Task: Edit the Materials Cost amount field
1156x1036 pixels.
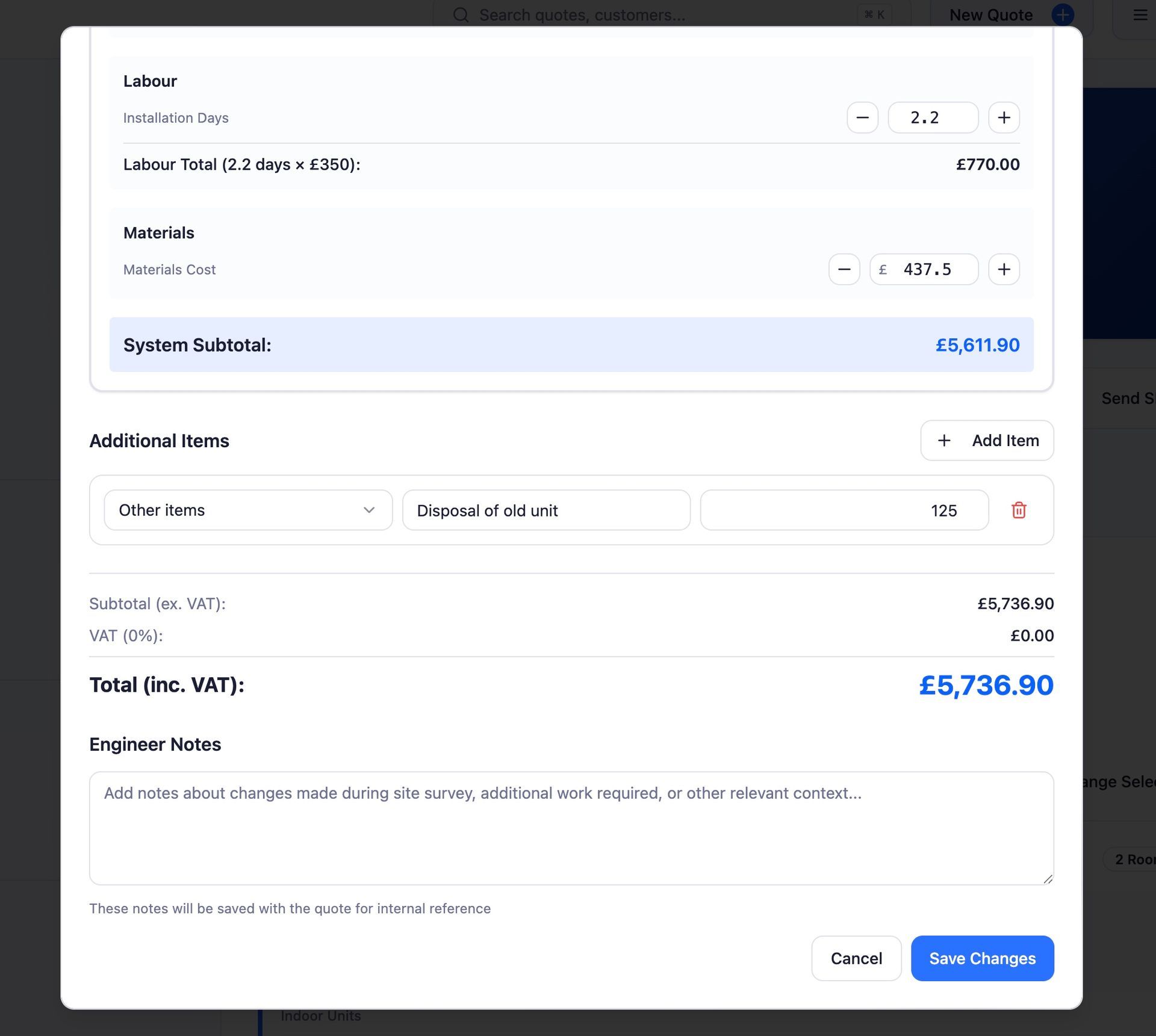Action: (930, 269)
